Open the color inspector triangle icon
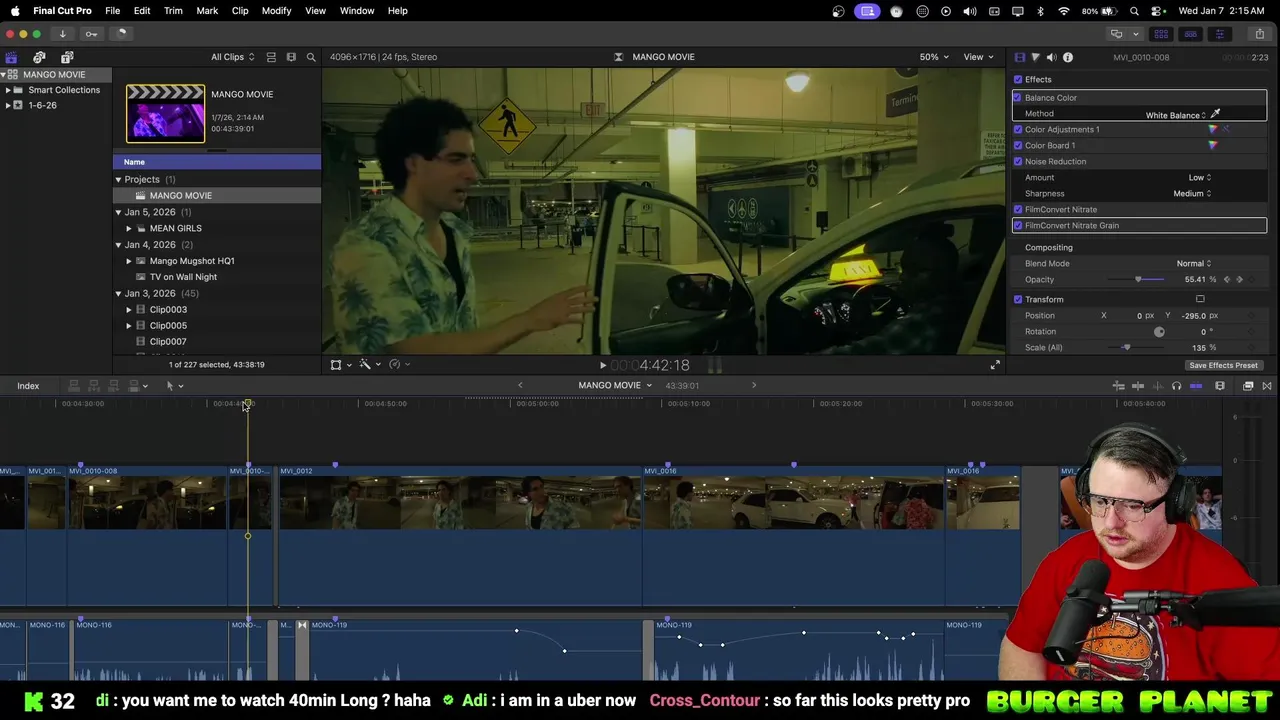Viewport: 1280px width, 720px height. tap(1035, 57)
